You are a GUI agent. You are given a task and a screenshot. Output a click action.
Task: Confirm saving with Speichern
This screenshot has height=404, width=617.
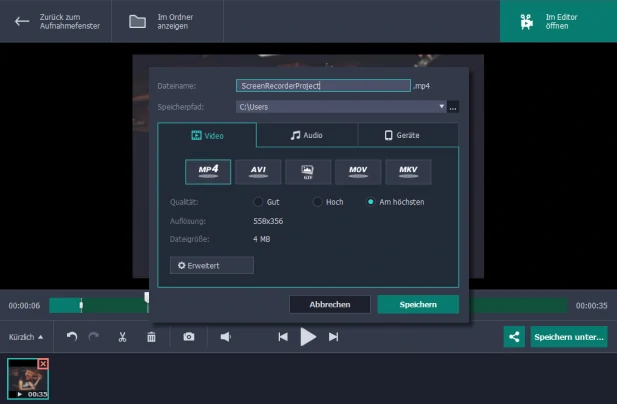[x=418, y=304]
